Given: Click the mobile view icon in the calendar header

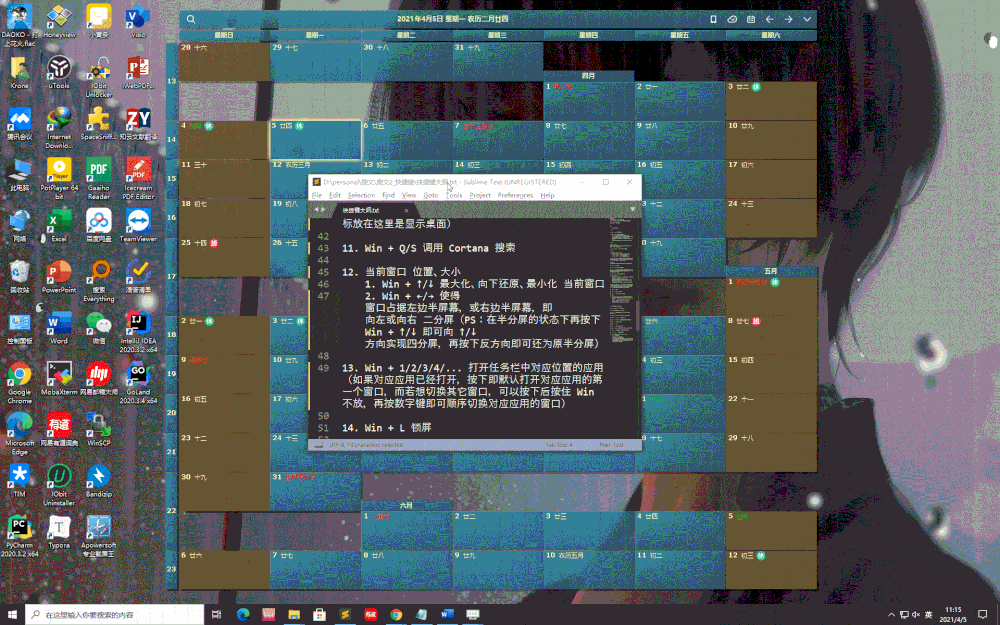Looking at the screenshot, I should click(713, 18).
